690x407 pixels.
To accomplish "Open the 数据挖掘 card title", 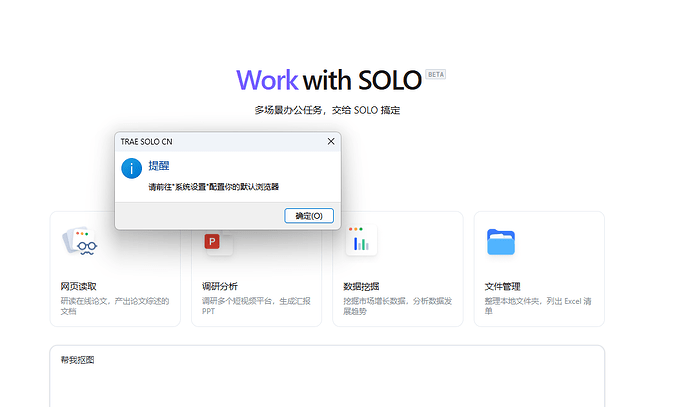I will [361, 286].
